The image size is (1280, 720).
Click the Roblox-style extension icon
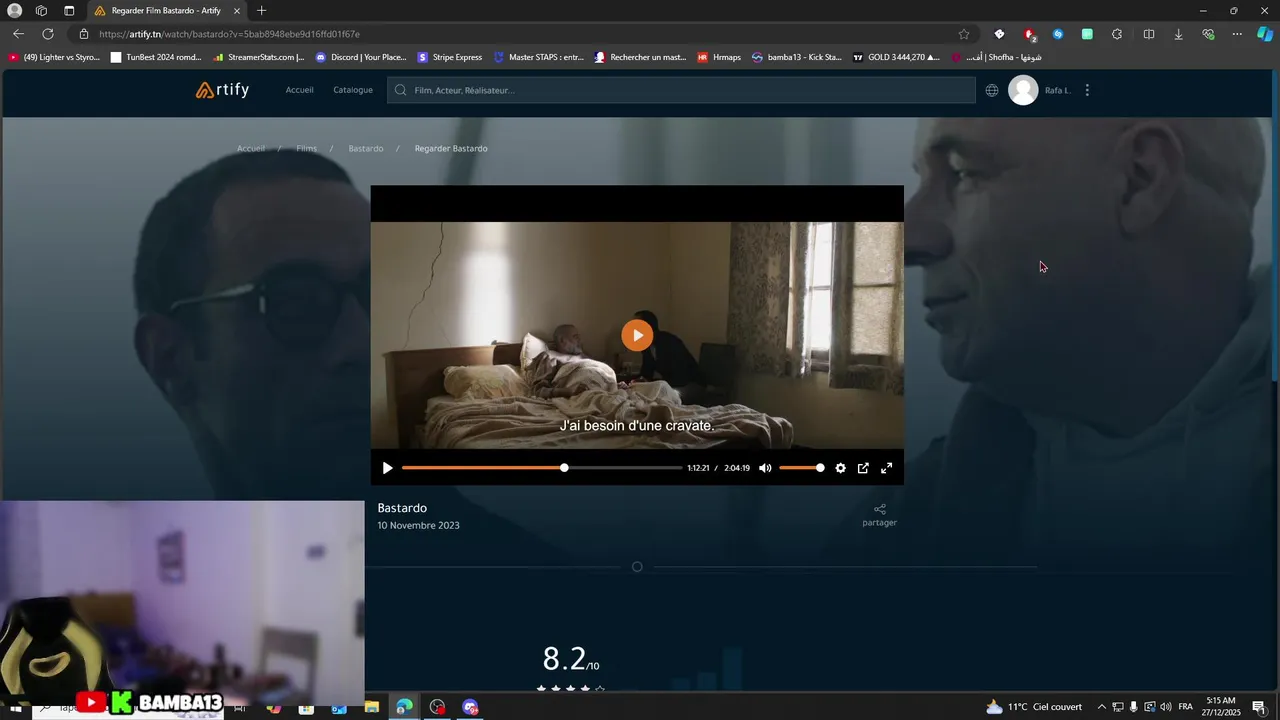999,34
